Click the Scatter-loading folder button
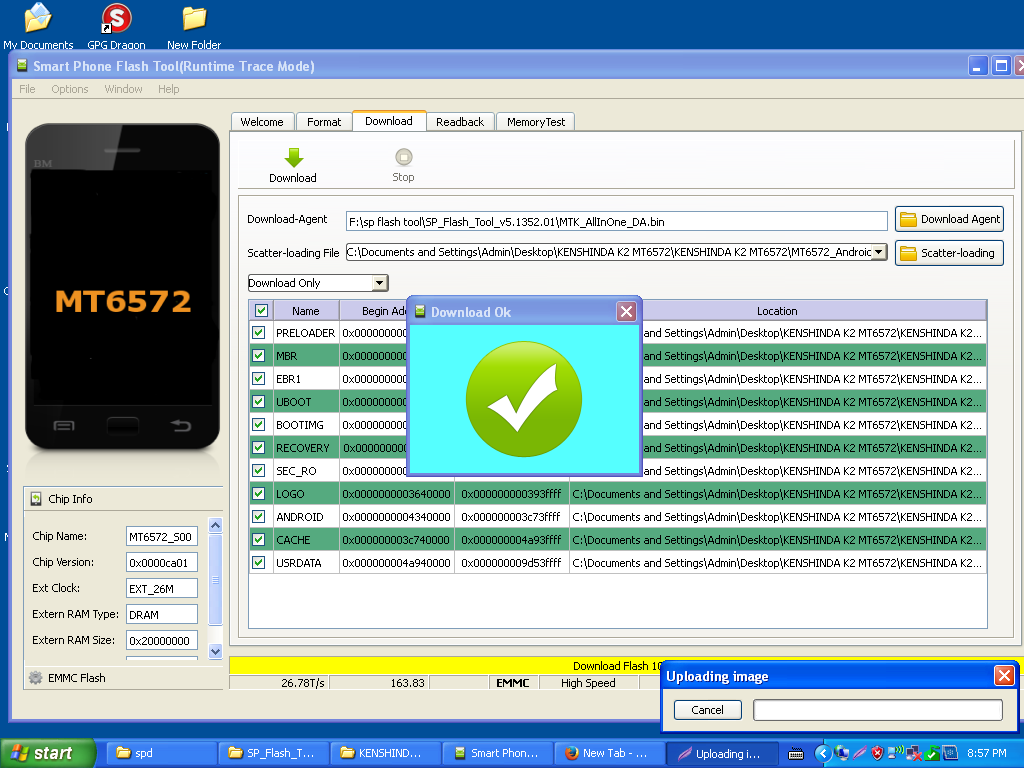Image resolution: width=1024 pixels, height=768 pixels. click(948, 253)
